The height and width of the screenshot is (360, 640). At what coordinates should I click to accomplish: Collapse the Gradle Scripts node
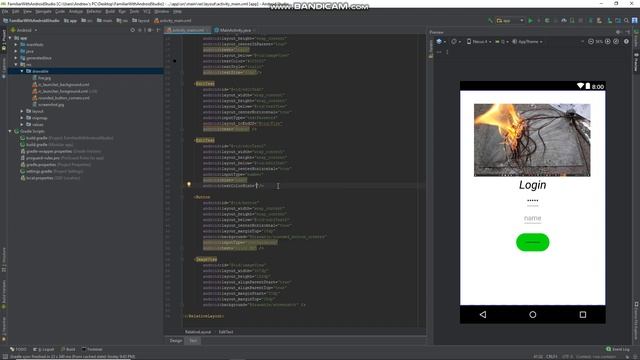[x=10, y=131]
